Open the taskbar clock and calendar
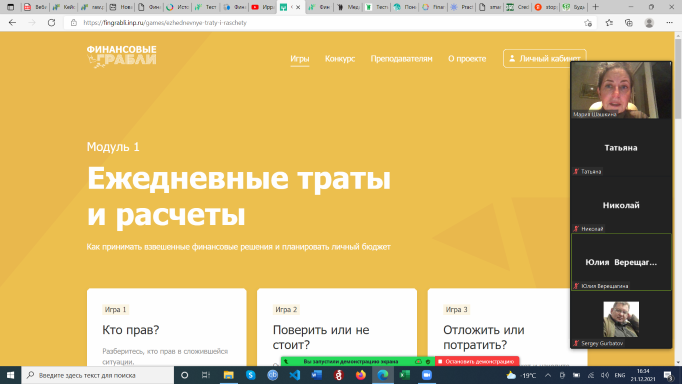Screen dimensions: 682x384 (643, 375)
